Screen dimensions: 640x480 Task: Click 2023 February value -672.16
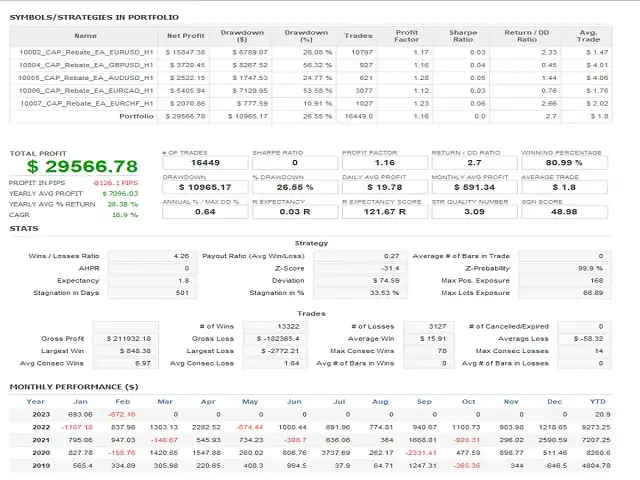[121, 414]
